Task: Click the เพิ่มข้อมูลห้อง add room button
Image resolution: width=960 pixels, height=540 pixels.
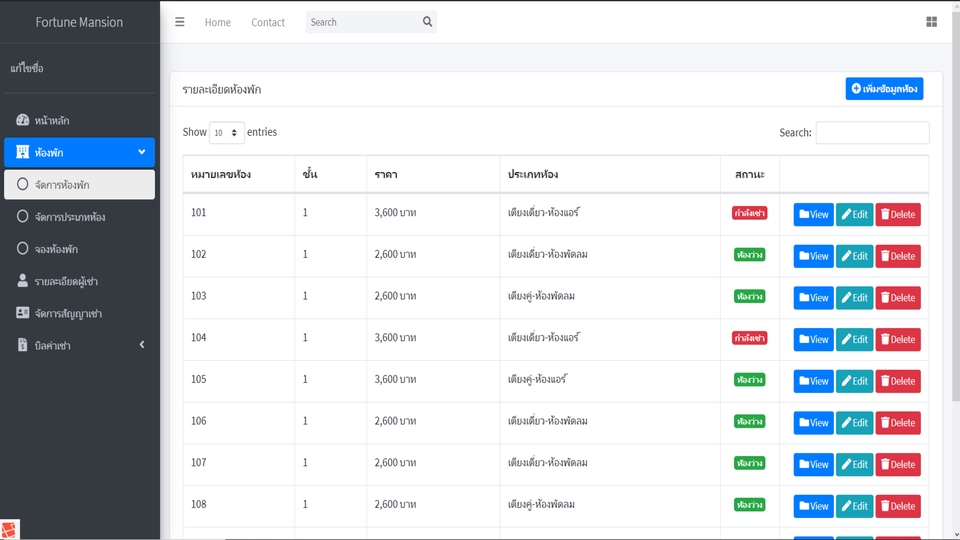Action: coord(884,89)
